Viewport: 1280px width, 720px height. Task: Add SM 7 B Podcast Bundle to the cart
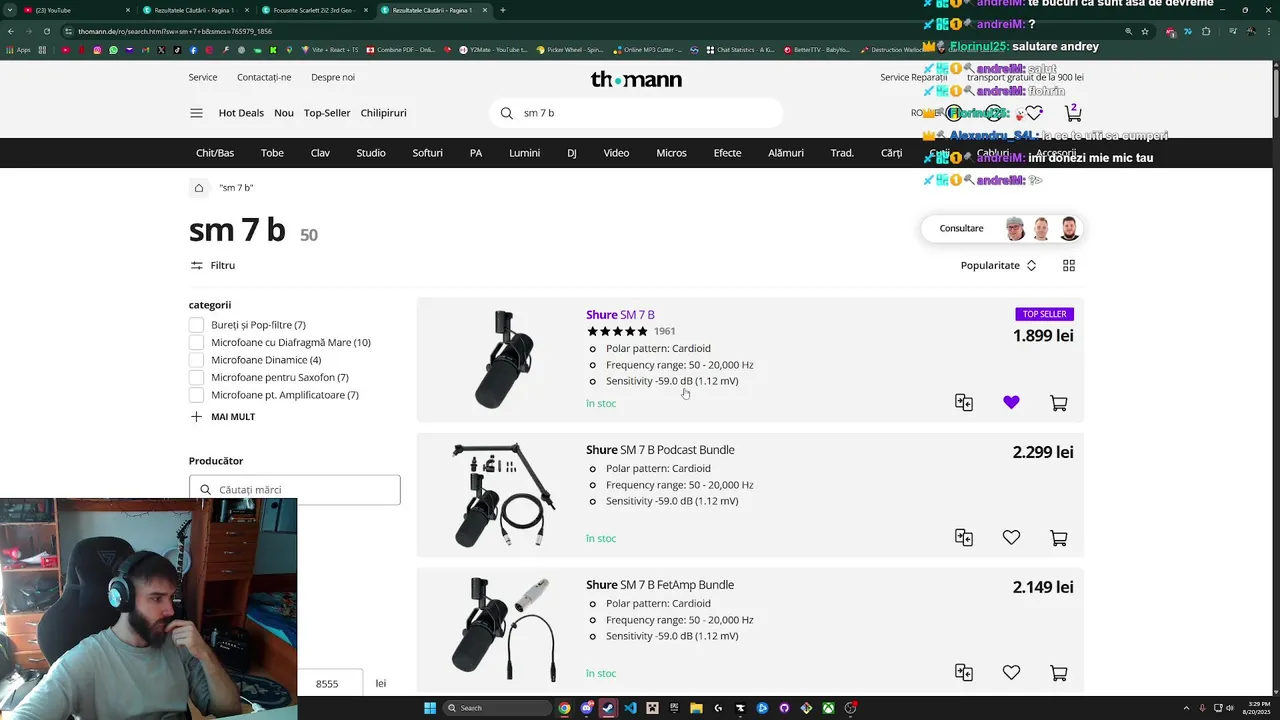coord(1059,538)
